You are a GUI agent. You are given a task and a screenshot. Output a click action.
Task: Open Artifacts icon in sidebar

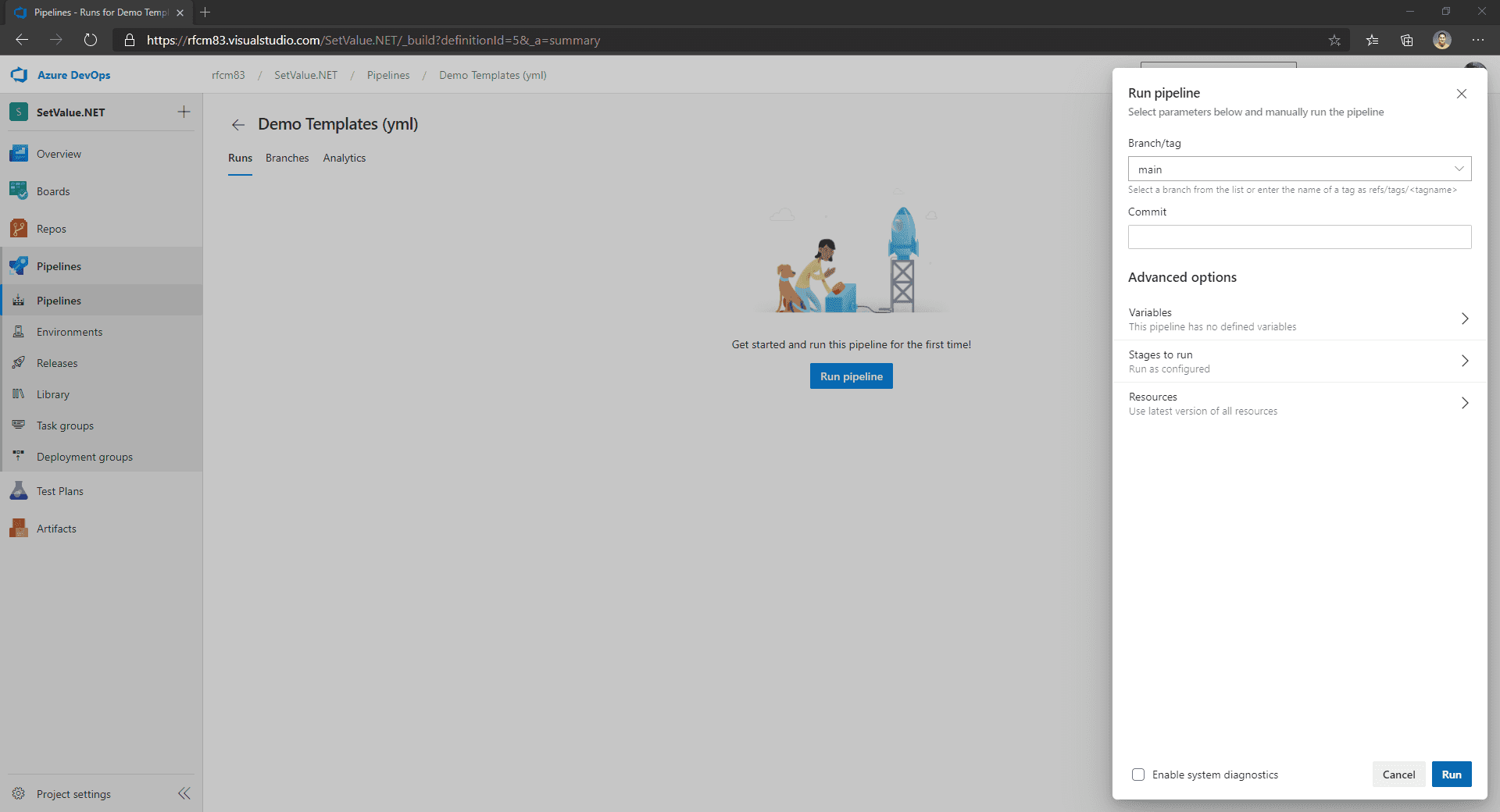19,529
